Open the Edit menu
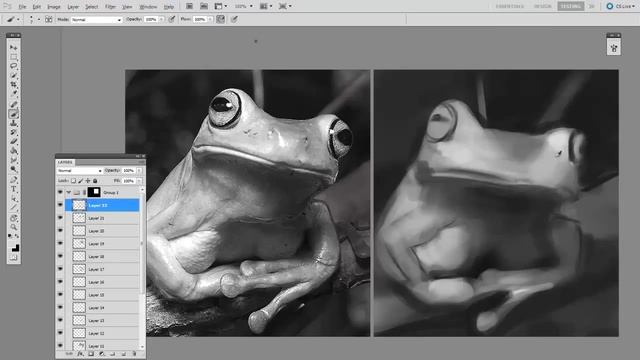Viewport: 640px width, 360px height. click(37, 7)
